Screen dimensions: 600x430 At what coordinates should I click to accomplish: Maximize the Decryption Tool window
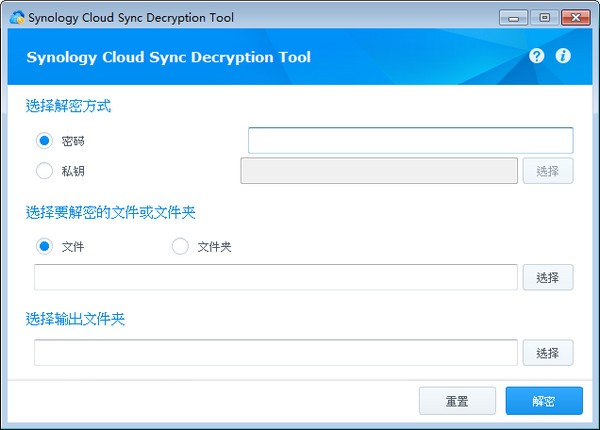(544, 16)
